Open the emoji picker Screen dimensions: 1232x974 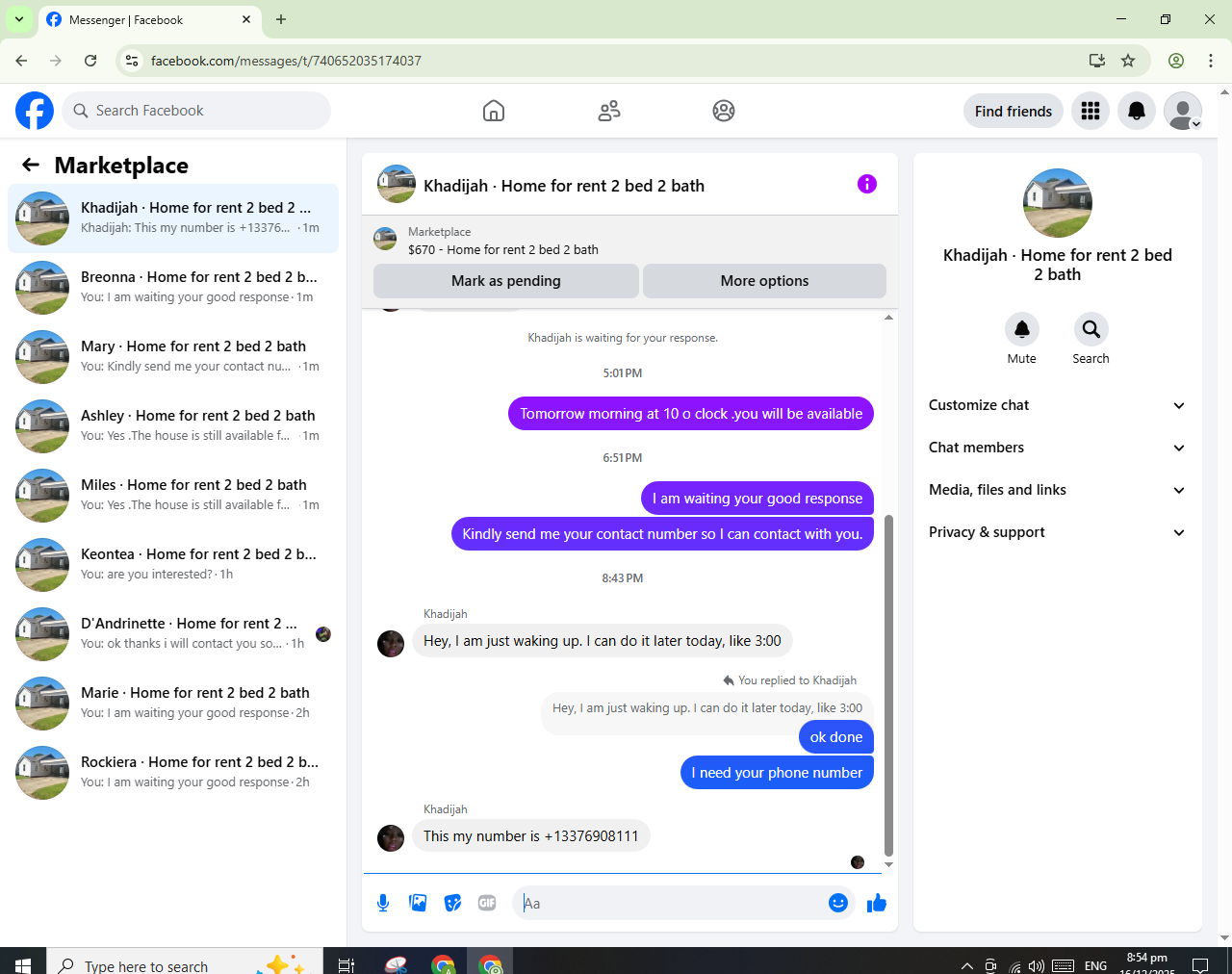tap(838, 903)
